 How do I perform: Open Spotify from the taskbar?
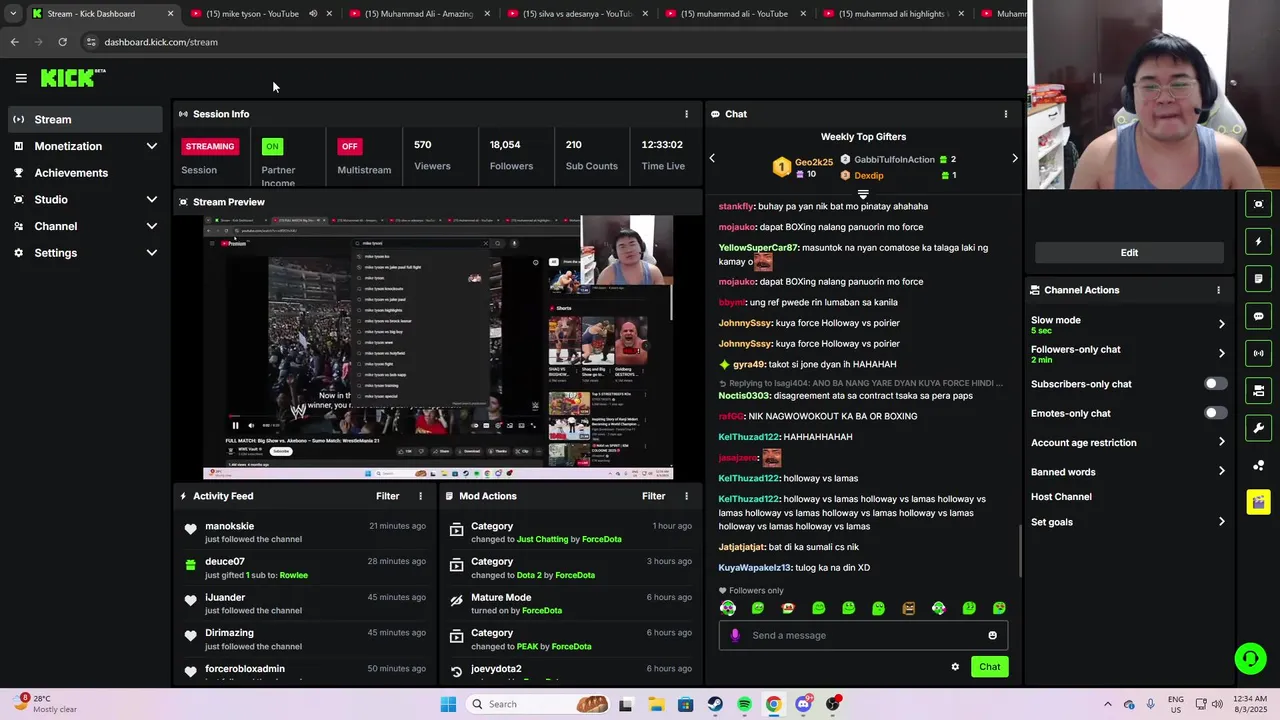click(744, 704)
